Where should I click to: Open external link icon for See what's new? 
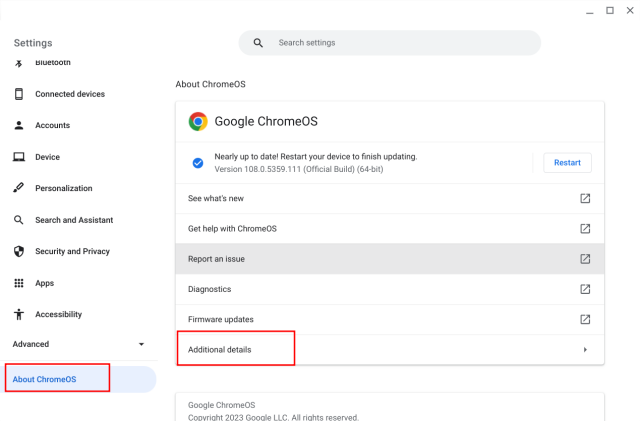(x=585, y=198)
